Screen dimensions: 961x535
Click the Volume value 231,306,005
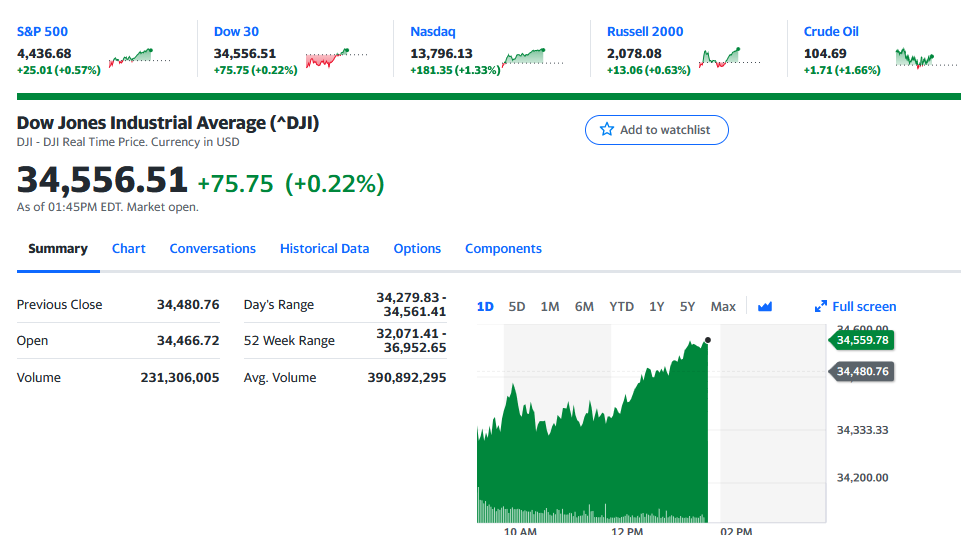180,378
